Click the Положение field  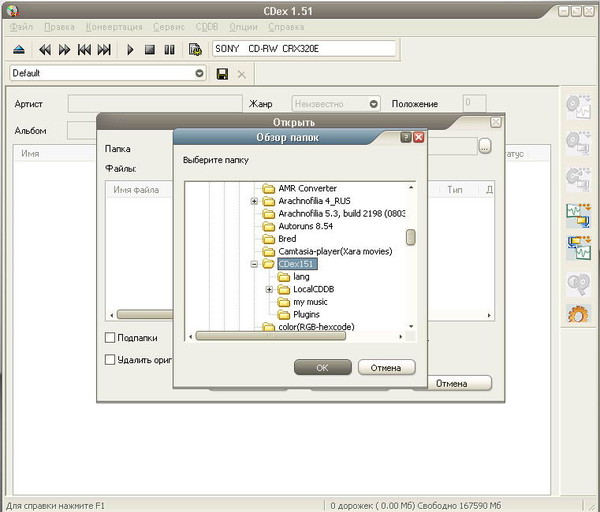click(x=474, y=103)
